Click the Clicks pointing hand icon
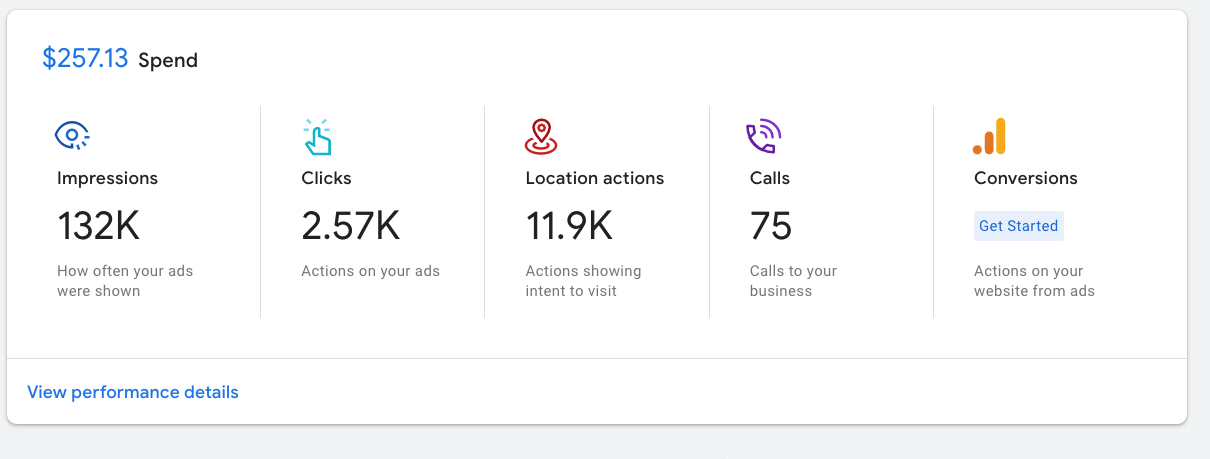Viewport: 1210px width, 459px height. point(317,137)
